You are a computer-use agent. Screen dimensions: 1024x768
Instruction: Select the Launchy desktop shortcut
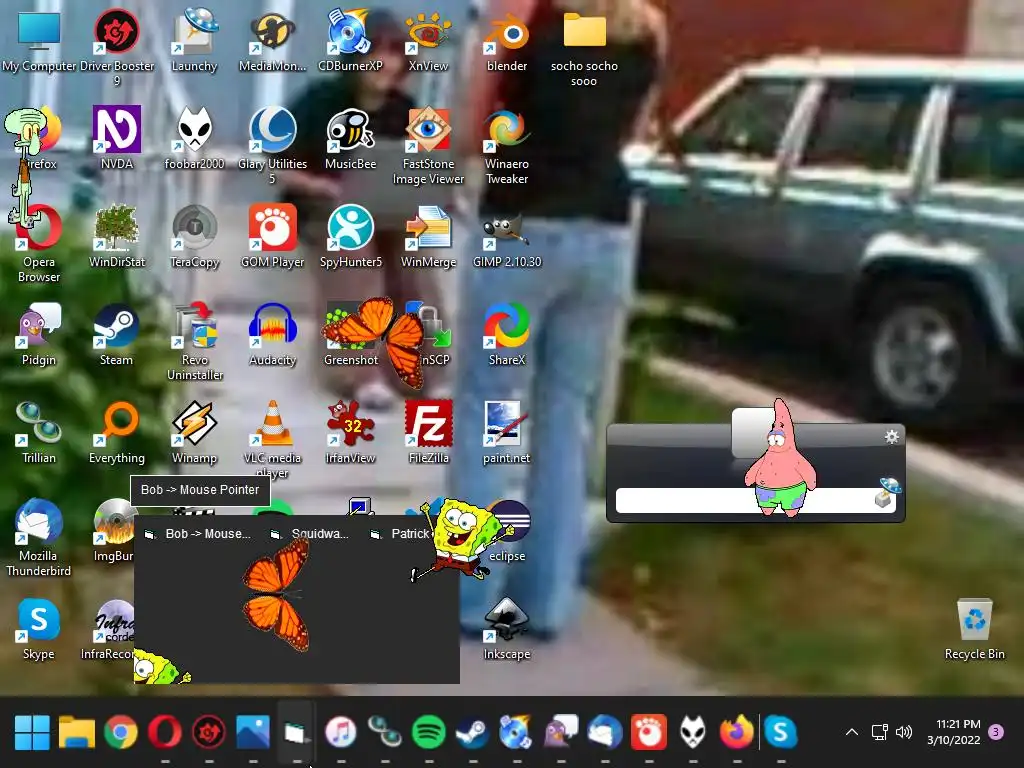194,40
